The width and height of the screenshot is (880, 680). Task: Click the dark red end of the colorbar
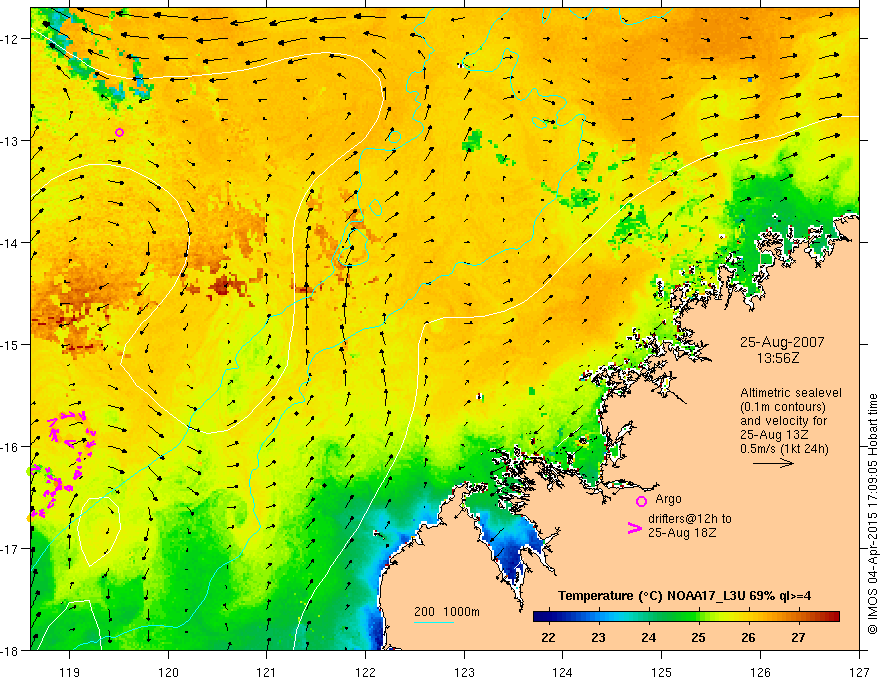coord(833,617)
